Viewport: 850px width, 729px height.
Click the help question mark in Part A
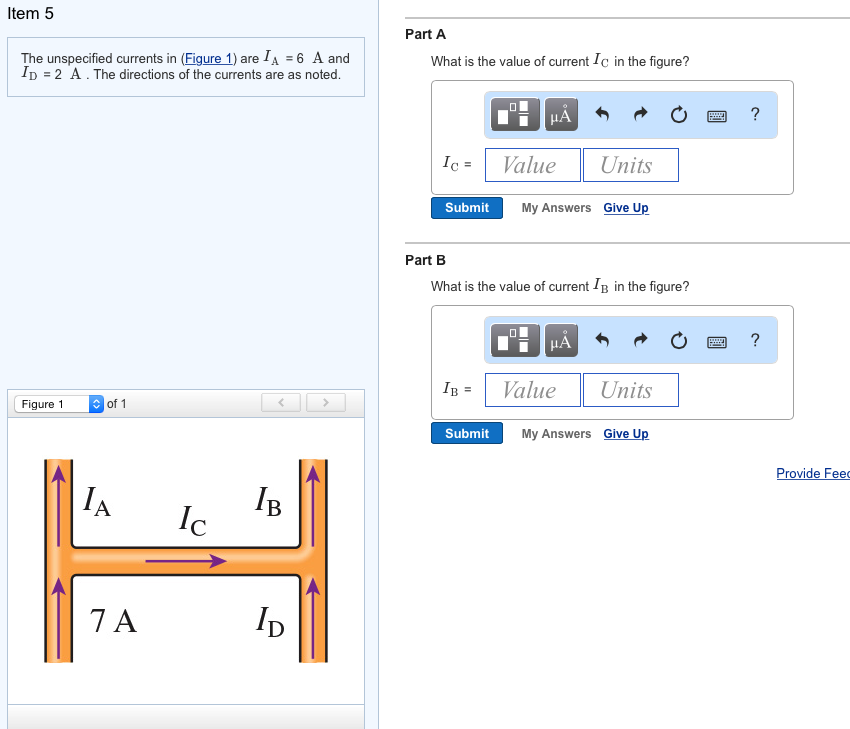[x=754, y=114]
